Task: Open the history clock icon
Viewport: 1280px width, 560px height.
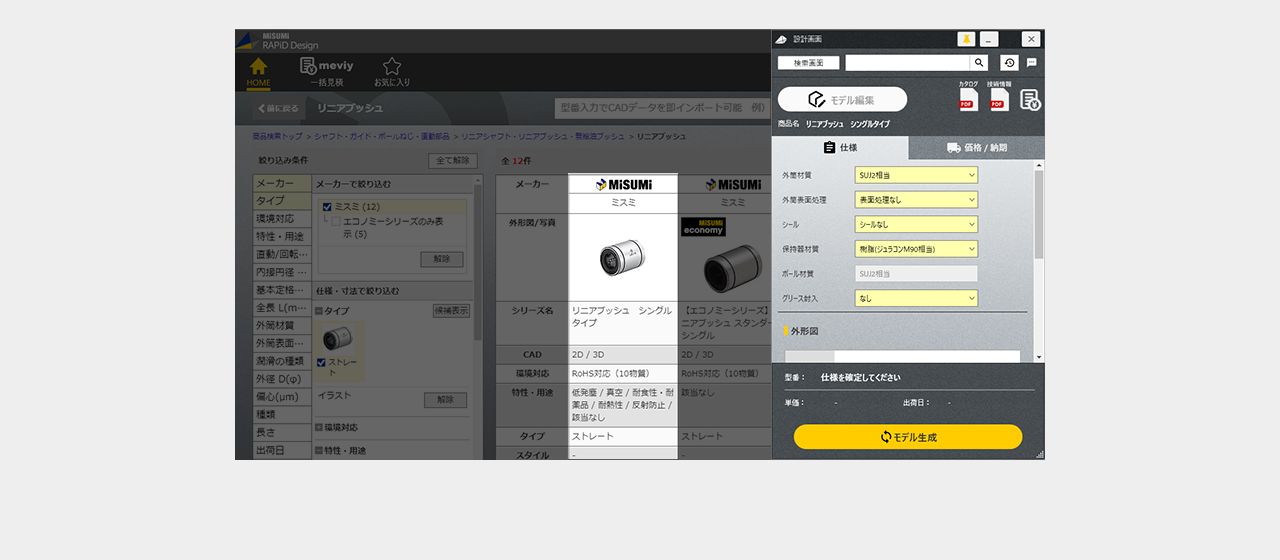Action: click(x=1009, y=63)
